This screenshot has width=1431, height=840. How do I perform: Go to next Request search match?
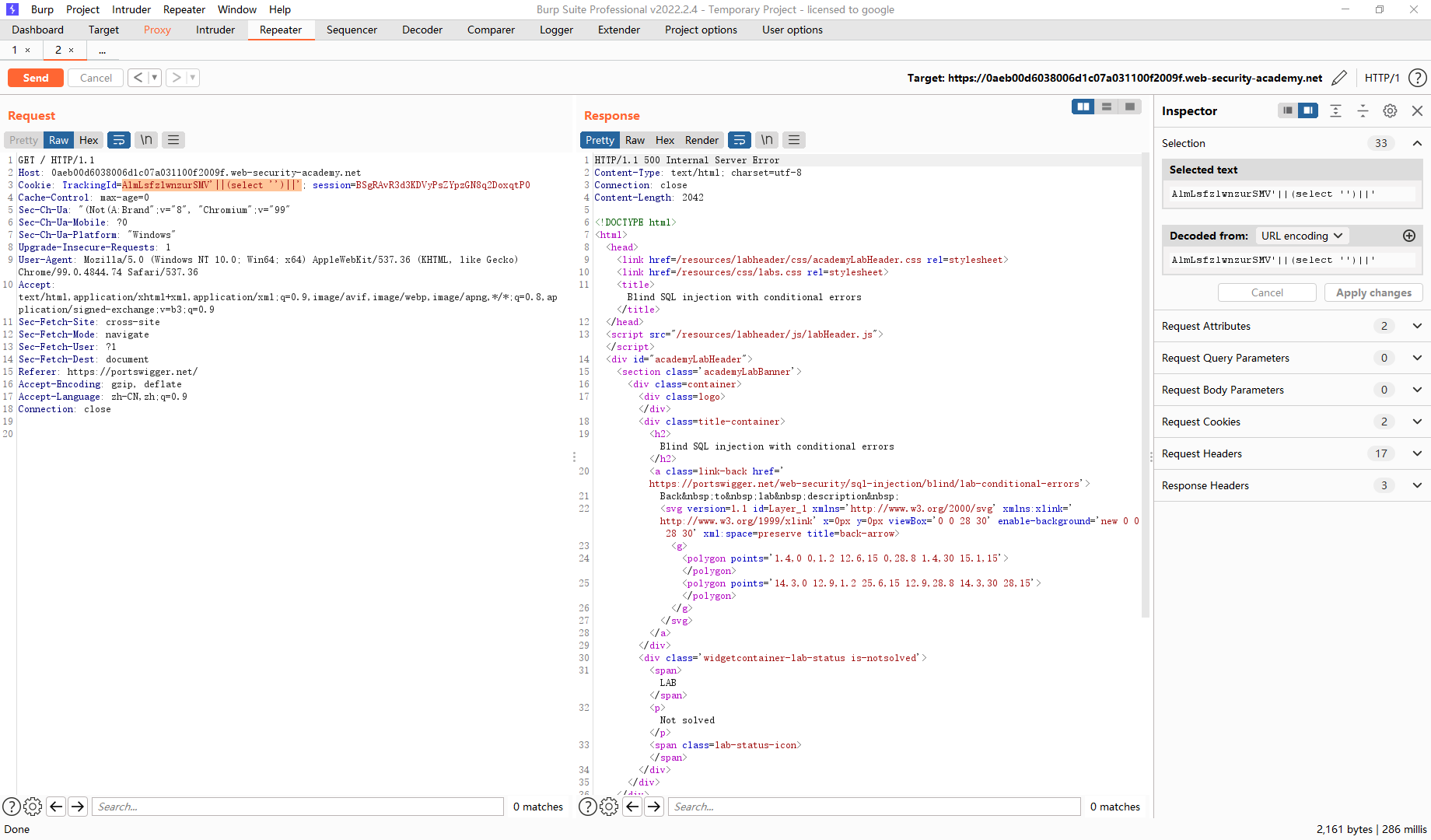(x=78, y=807)
